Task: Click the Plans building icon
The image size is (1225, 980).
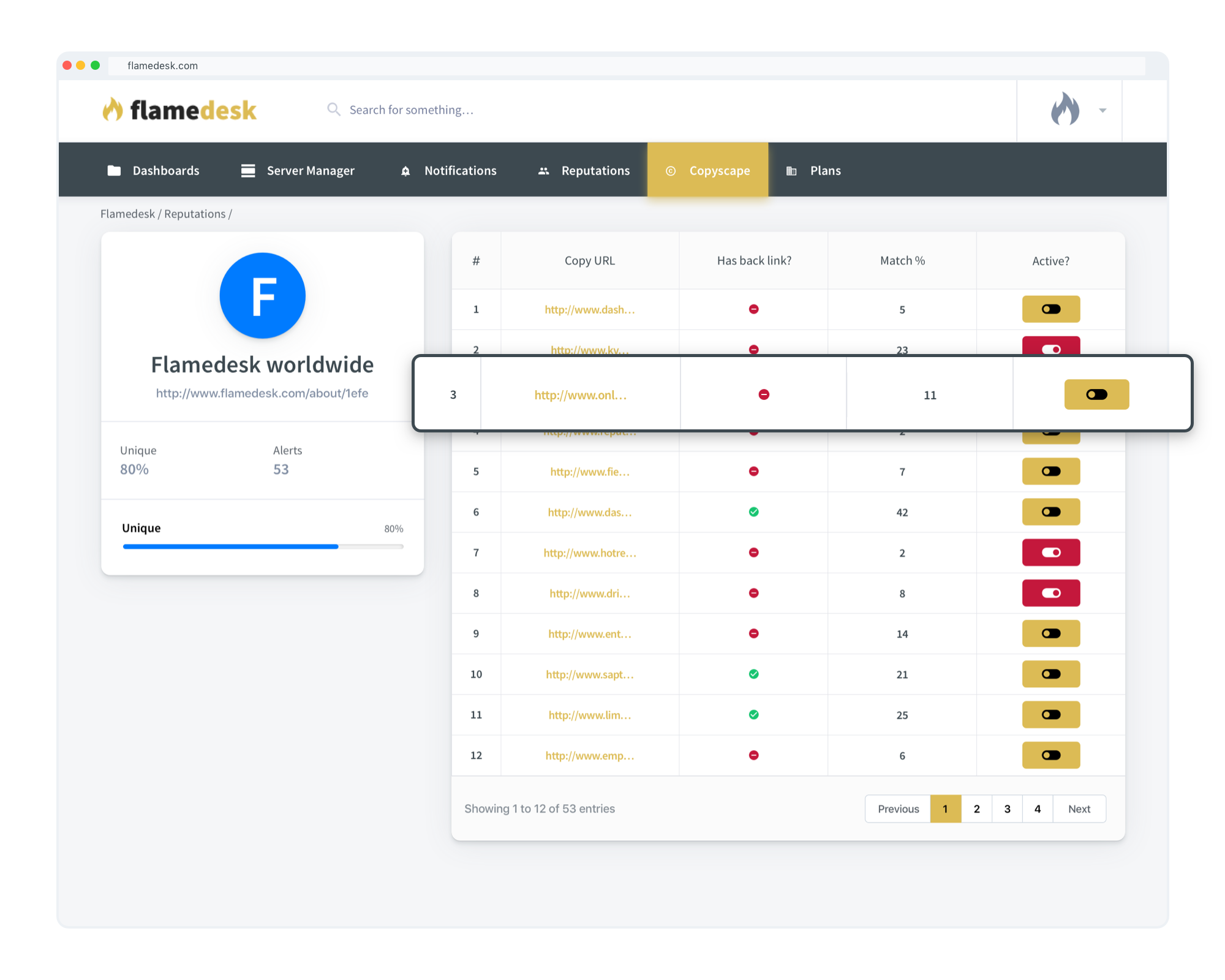Action: click(x=791, y=171)
